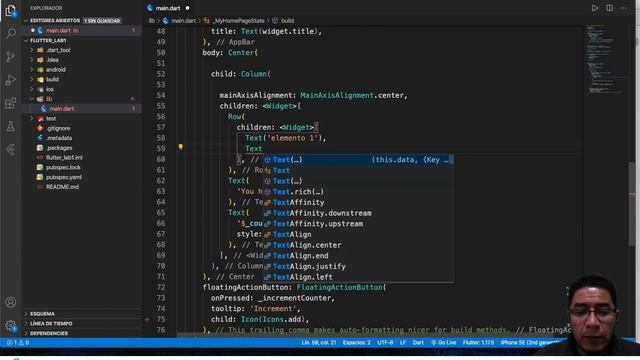Choose TextAlign.end suggestion
This screenshot has width=640, height=360.
(x=358, y=256)
